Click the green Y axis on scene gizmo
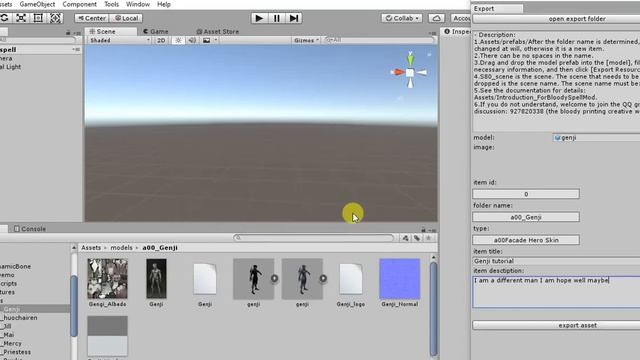 click(x=410, y=59)
